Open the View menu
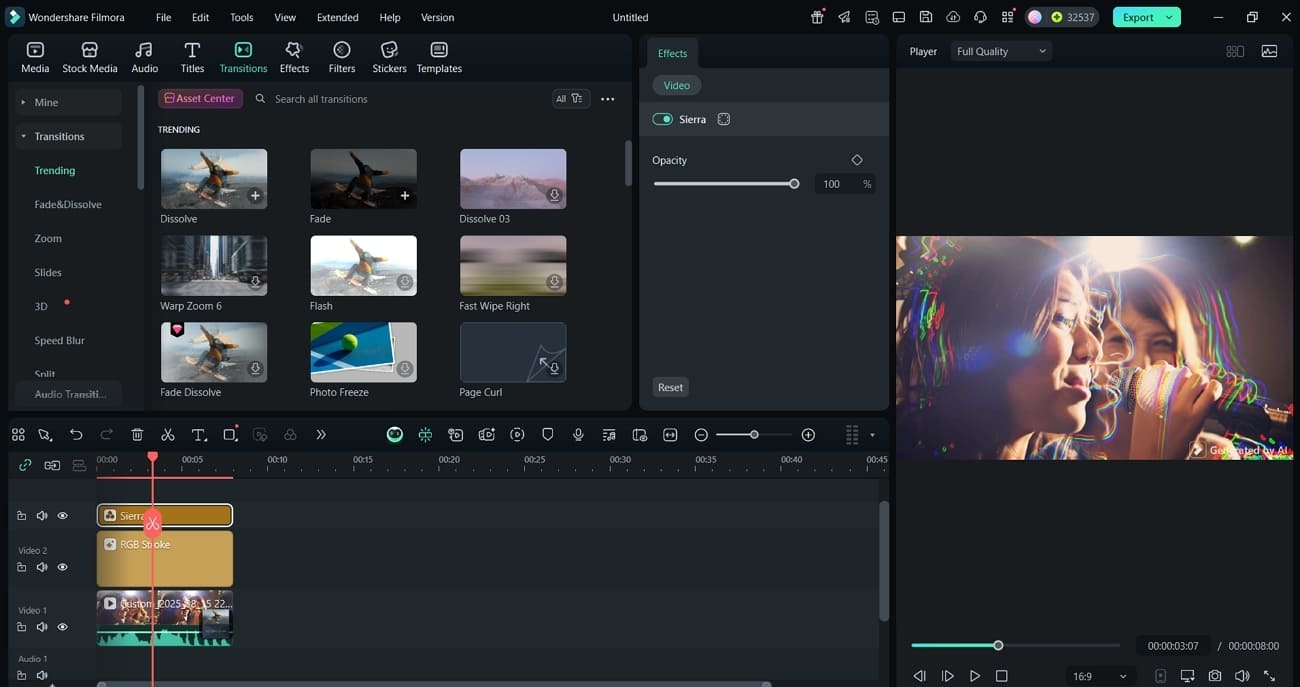 point(285,17)
